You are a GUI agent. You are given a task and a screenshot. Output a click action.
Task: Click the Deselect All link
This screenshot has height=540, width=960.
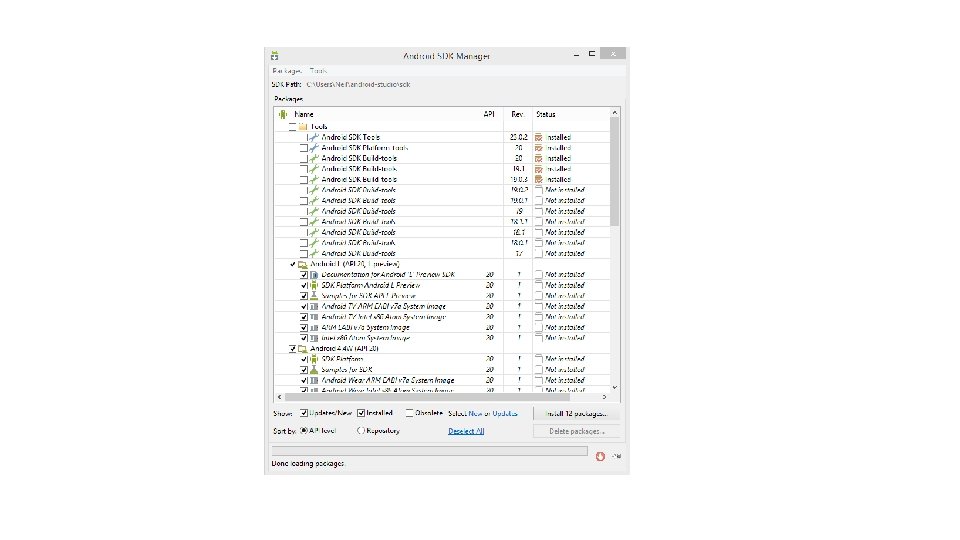pyautogui.click(x=466, y=431)
